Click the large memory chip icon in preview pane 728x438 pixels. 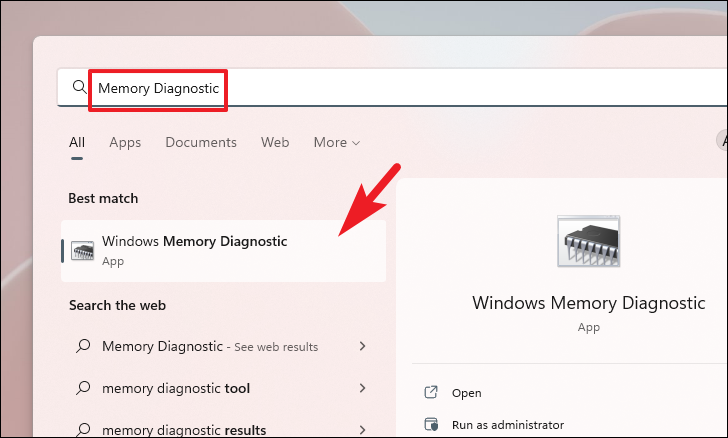pyautogui.click(x=588, y=241)
